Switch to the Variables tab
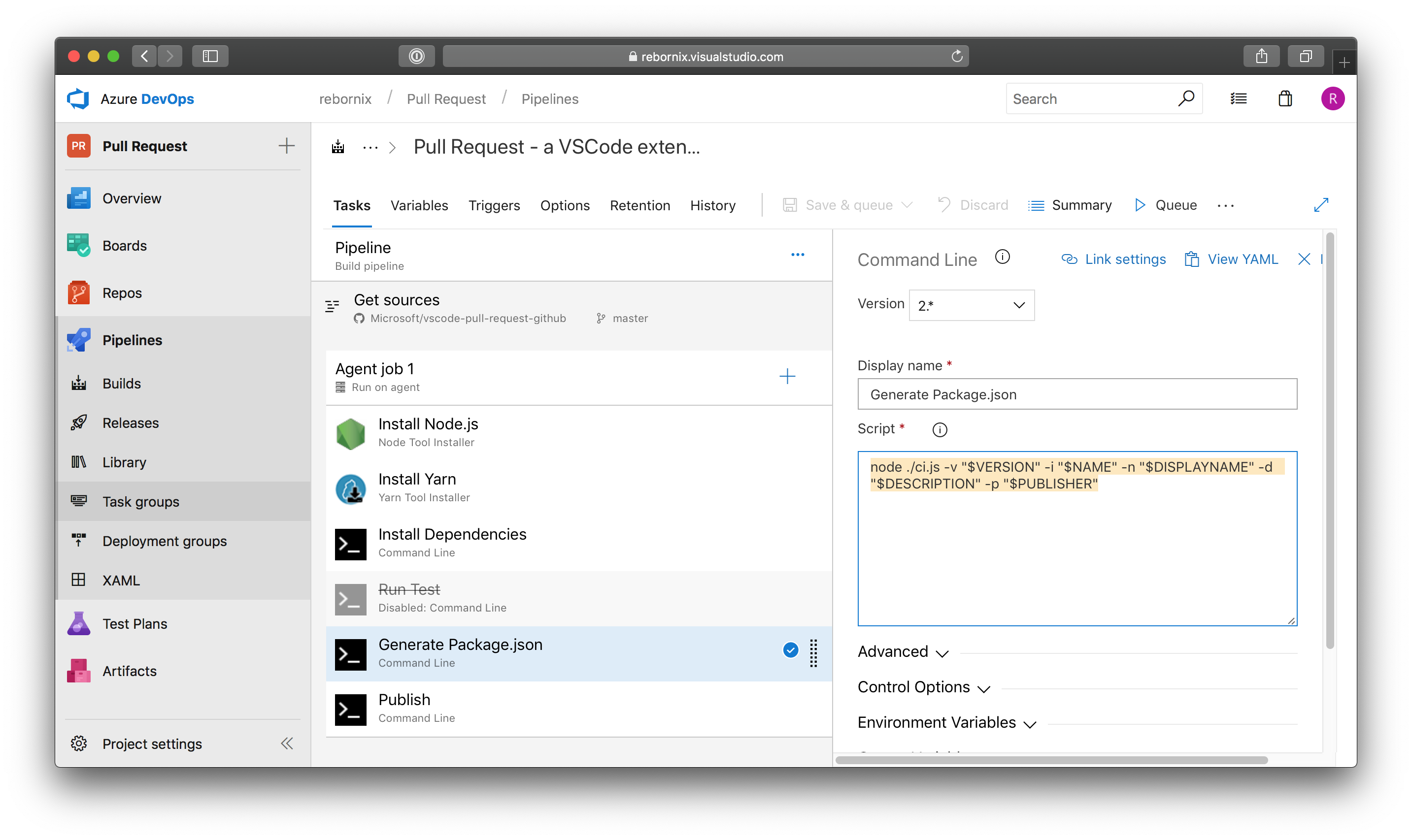This screenshot has width=1412, height=840. [419, 205]
